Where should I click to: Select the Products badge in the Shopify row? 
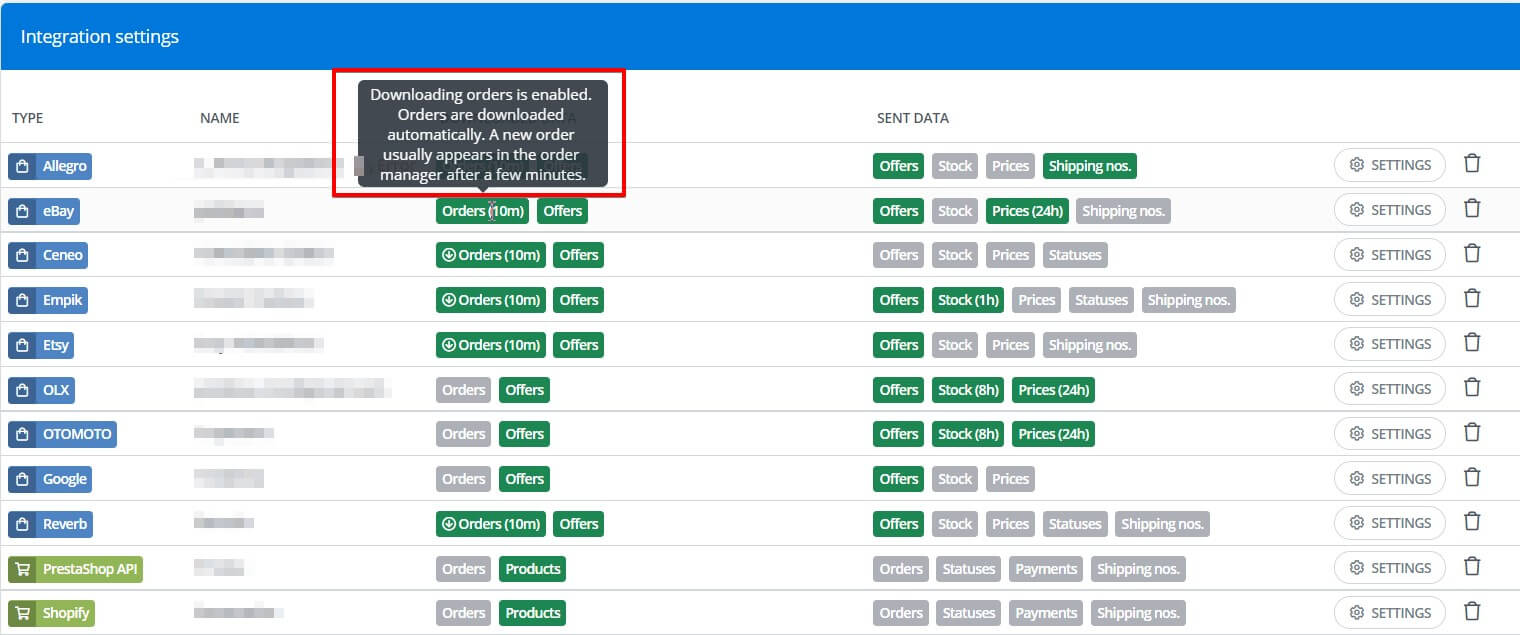click(x=533, y=613)
